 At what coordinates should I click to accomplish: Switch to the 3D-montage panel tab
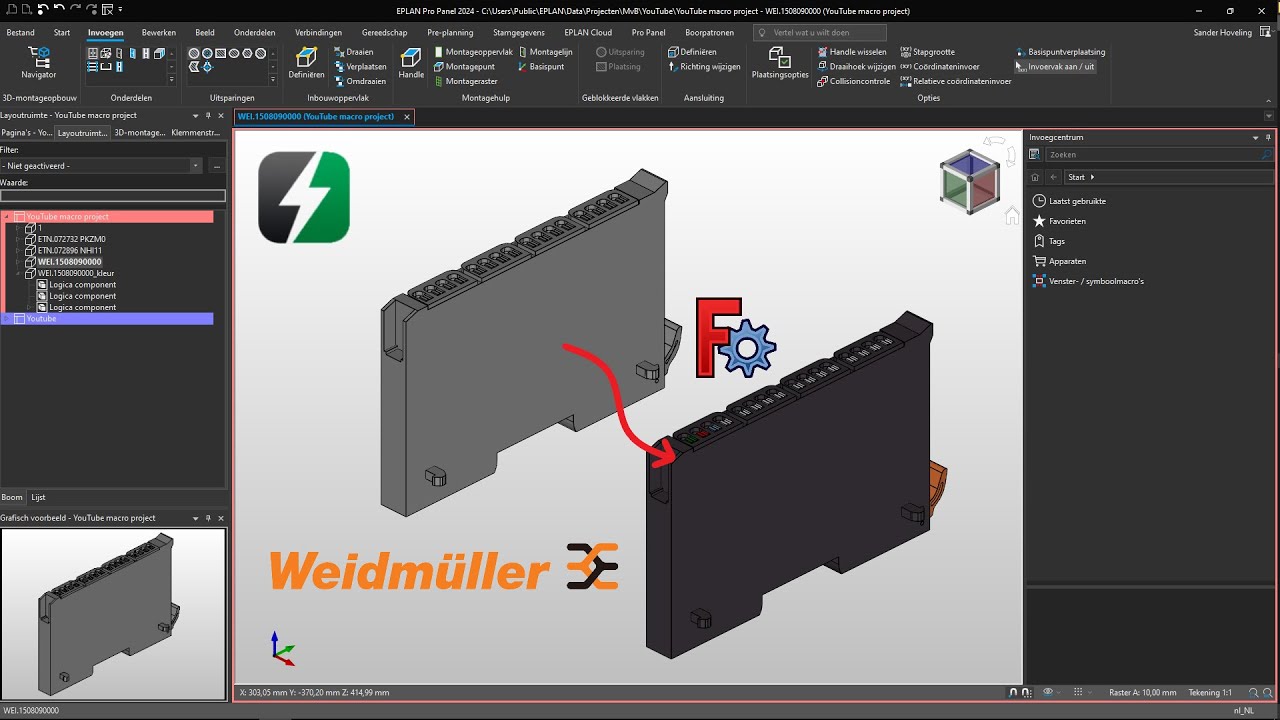[x=139, y=132]
